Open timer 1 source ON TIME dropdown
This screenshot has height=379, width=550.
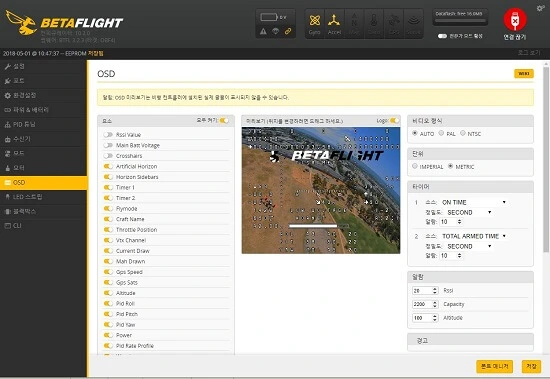click(x=474, y=202)
